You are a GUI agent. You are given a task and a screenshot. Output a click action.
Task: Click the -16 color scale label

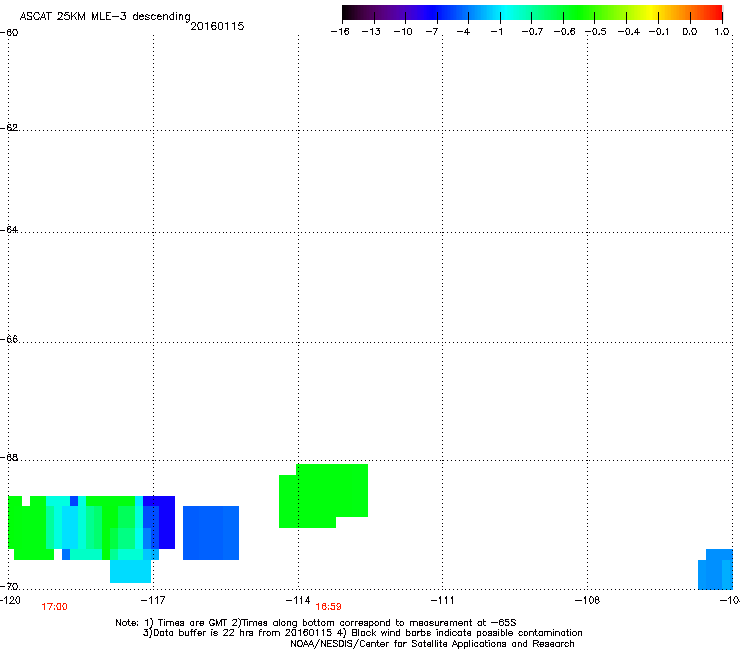pos(340,32)
